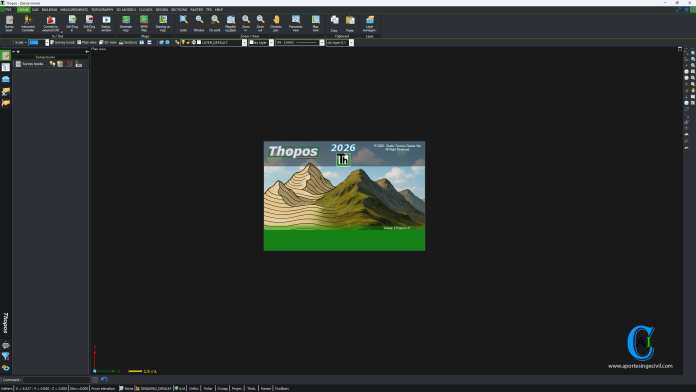Open the lineweight 'da layer' dropdown
This screenshot has width=696, height=392.
click(351, 43)
